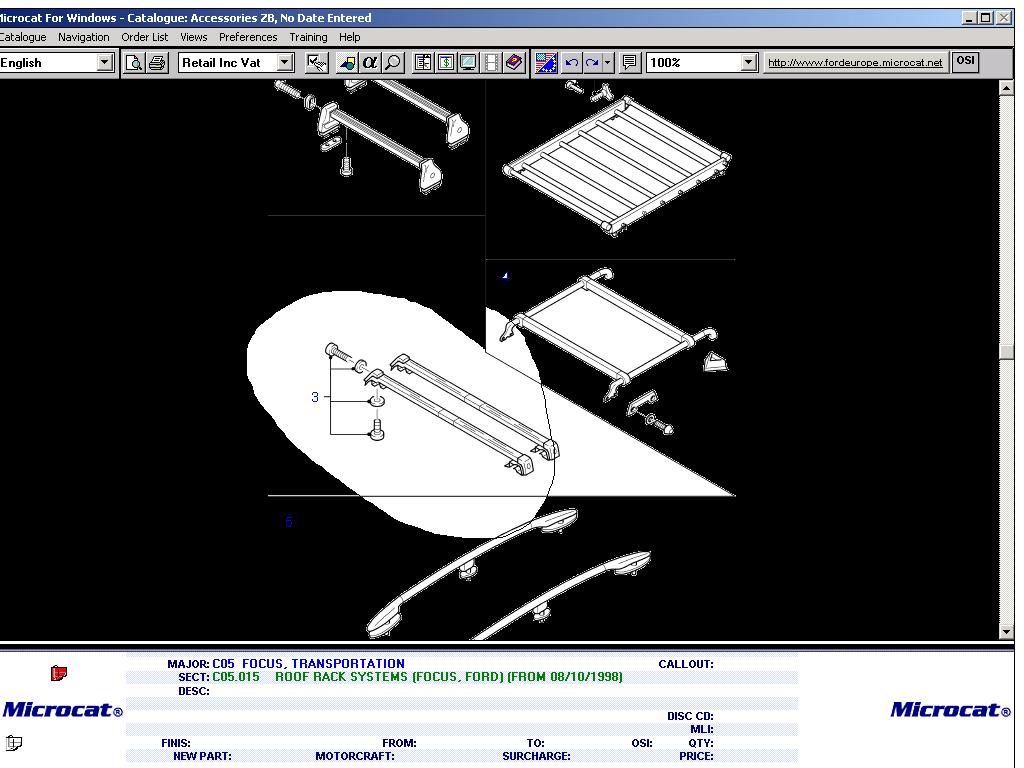Open the Order List menu
This screenshot has width=1024, height=768.
[x=145, y=37]
